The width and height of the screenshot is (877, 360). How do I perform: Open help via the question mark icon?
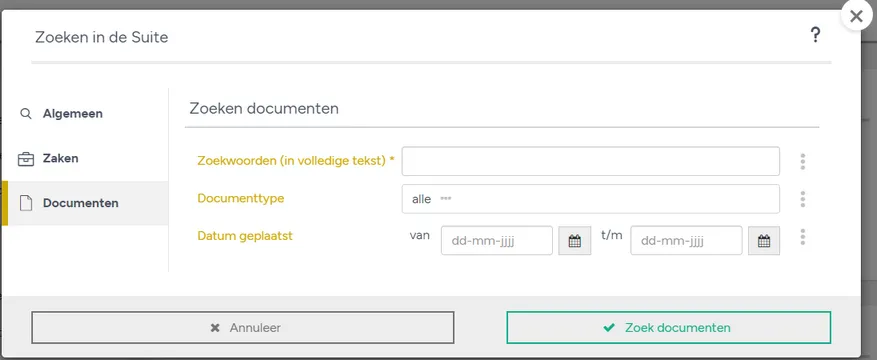[815, 36]
